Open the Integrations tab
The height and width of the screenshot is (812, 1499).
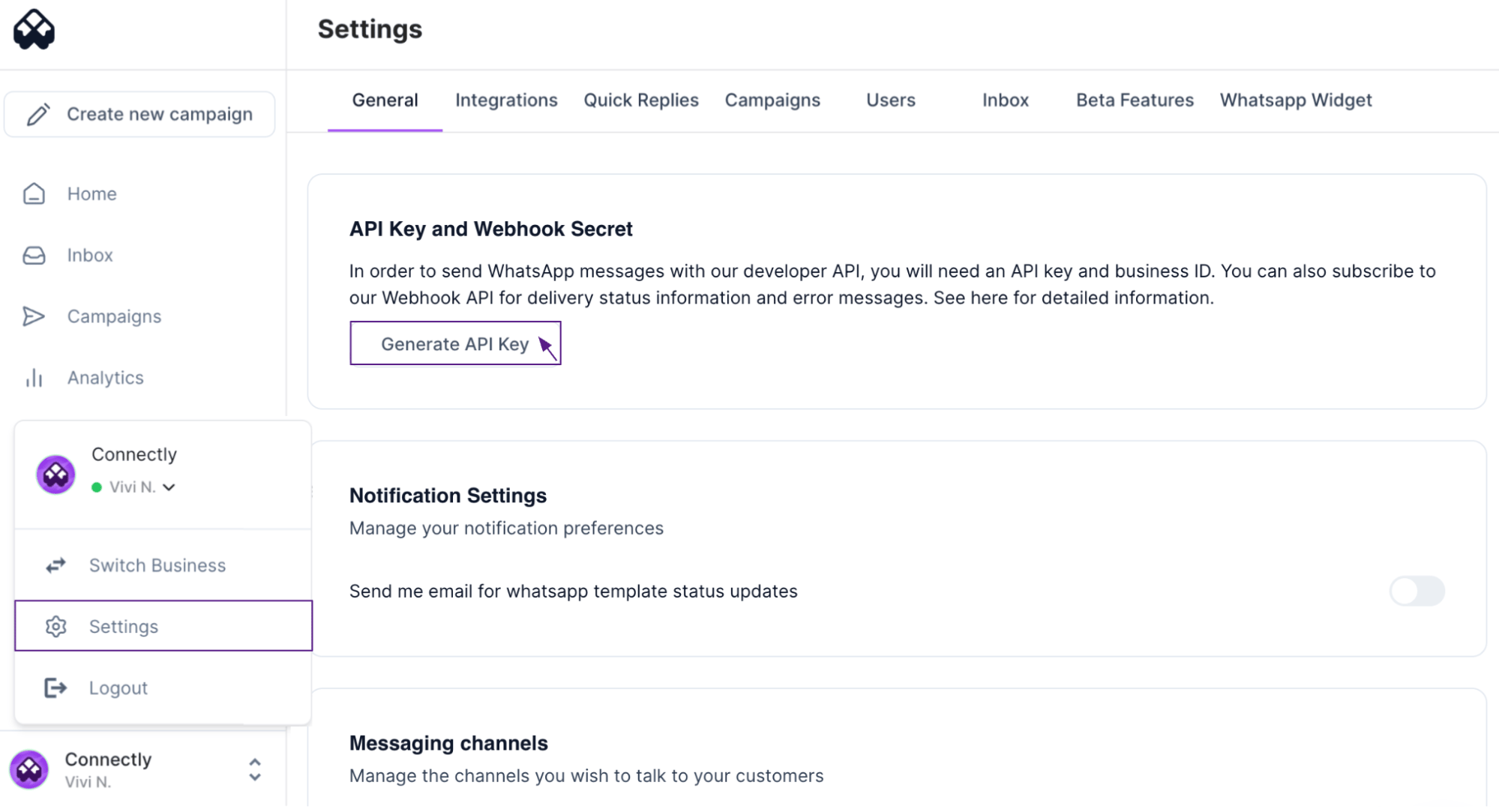click(x=506, y=100)
